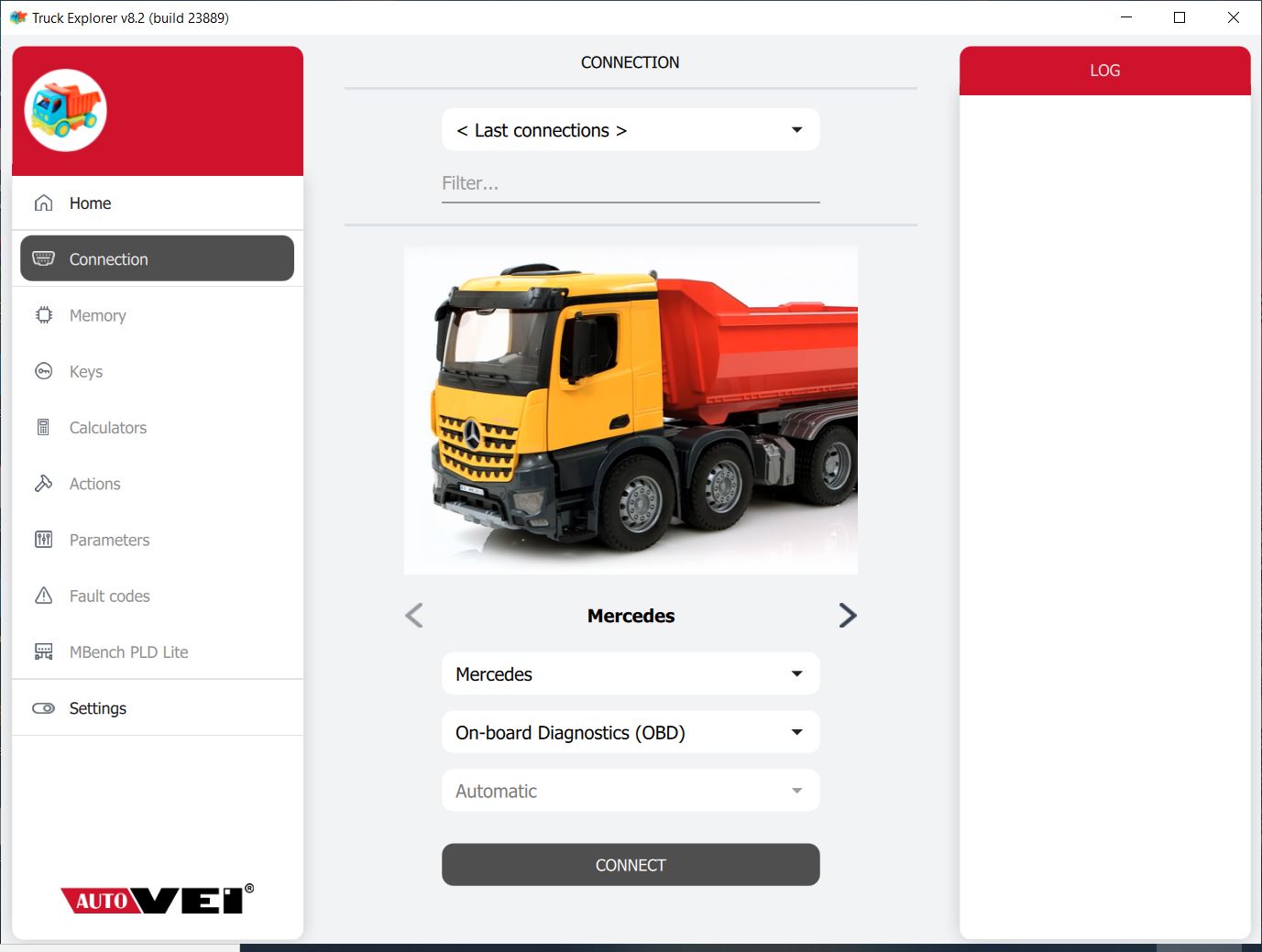Click the toy truck avatar logo

pos(66,110)
